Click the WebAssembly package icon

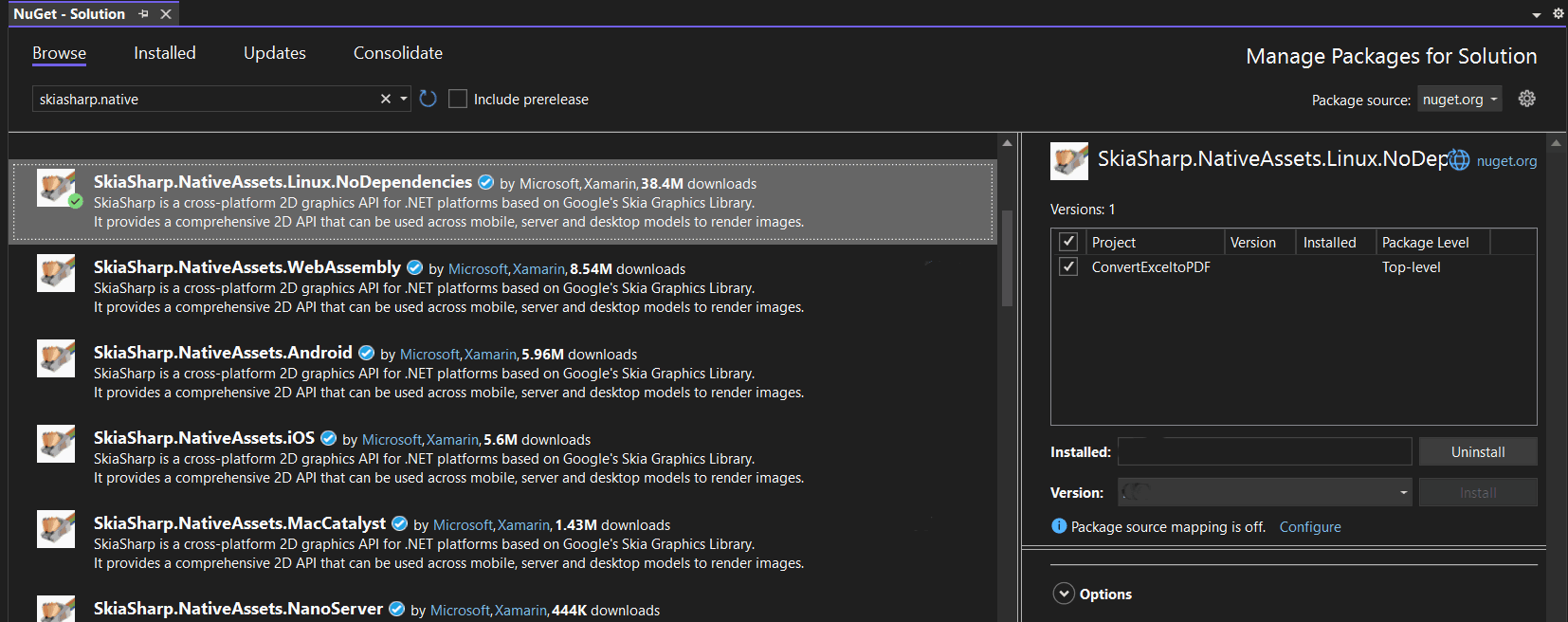coord(56,273)
